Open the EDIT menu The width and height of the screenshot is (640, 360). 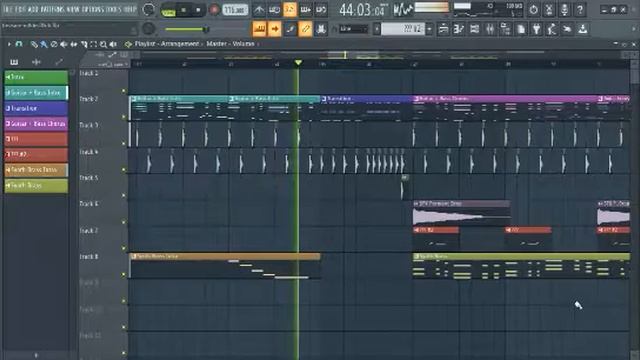pos(20,9)
